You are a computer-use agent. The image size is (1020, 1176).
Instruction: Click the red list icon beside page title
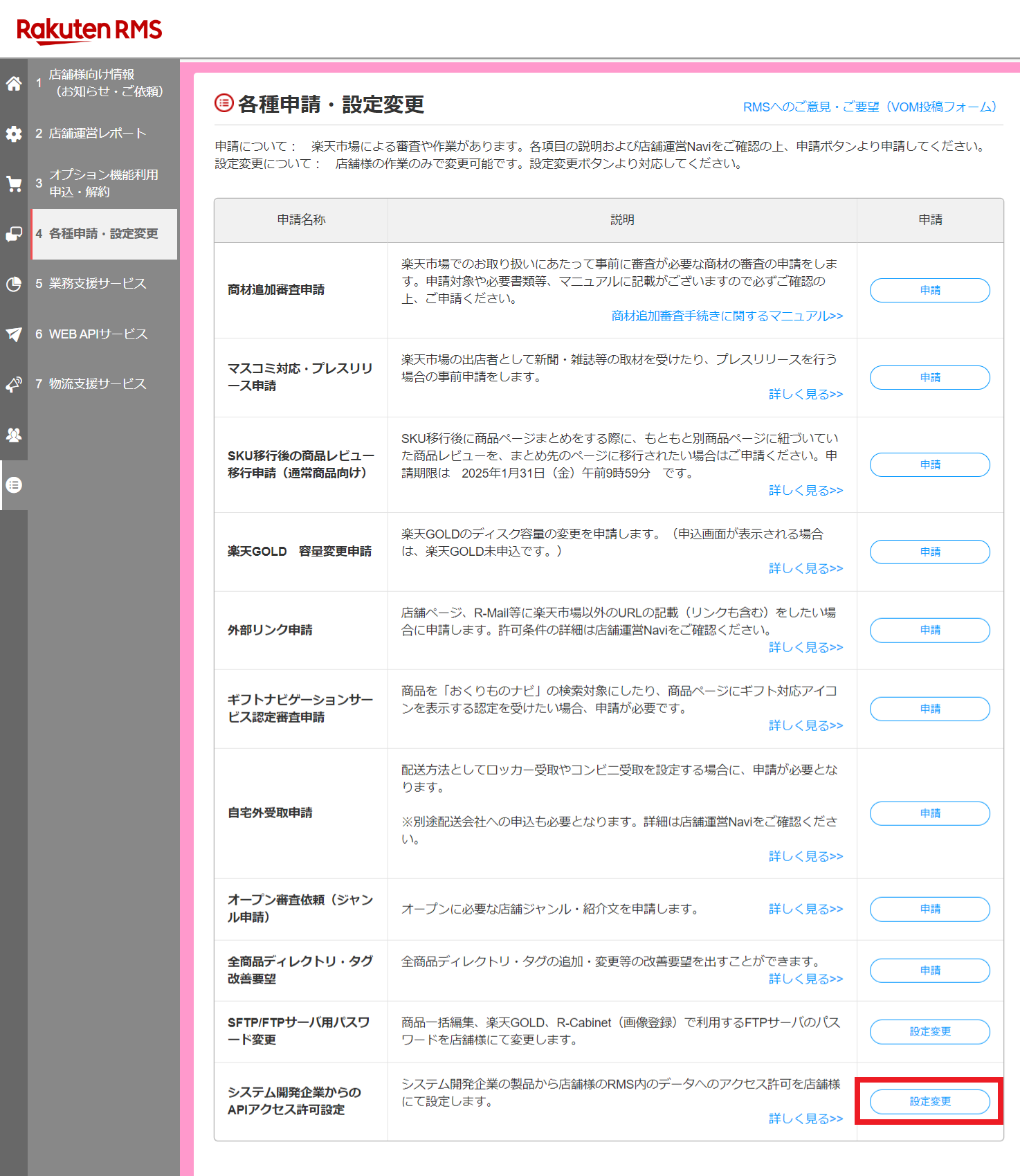tap(224, 103)
